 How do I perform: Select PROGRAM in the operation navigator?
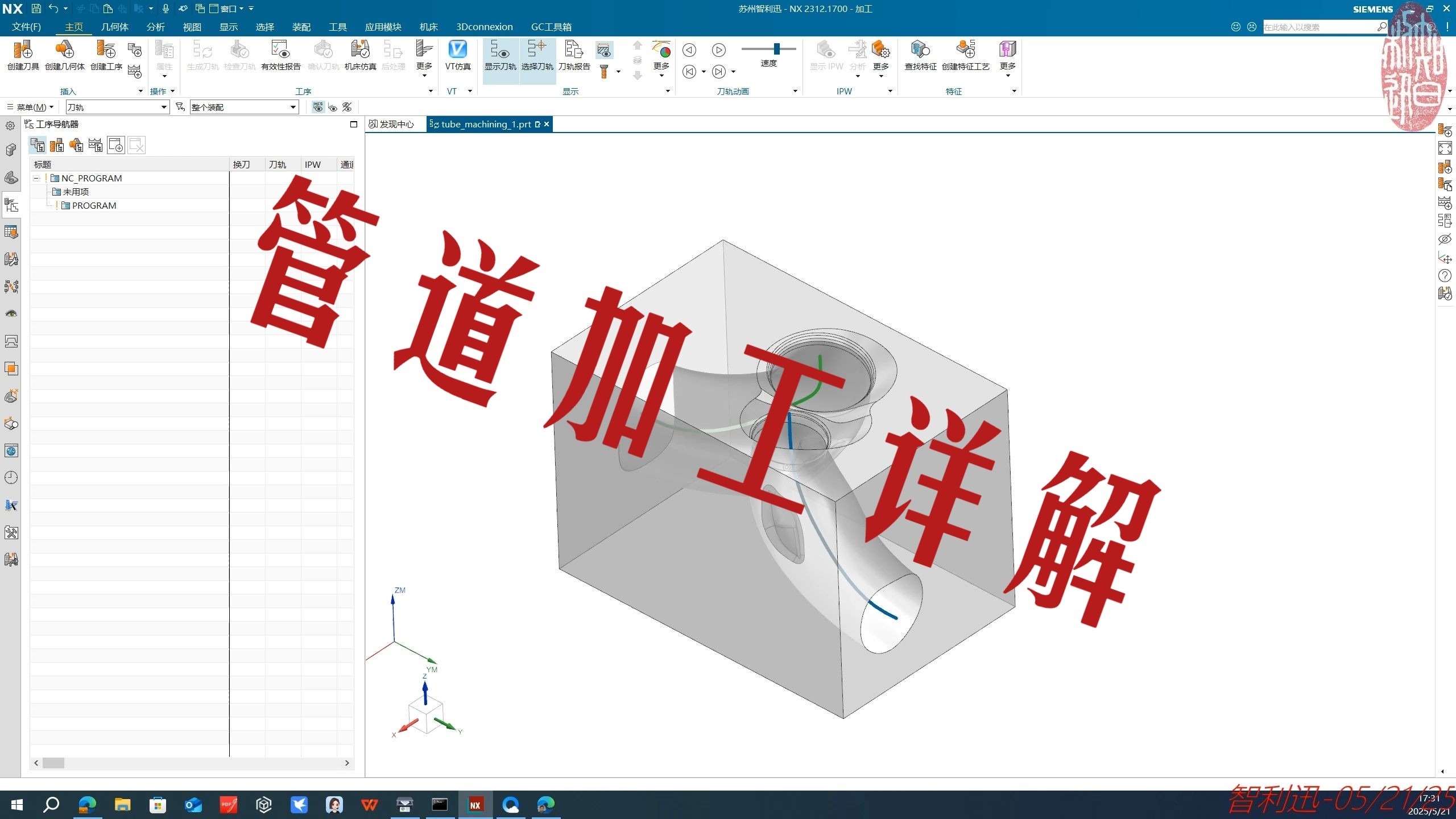[x=96, y=205]
